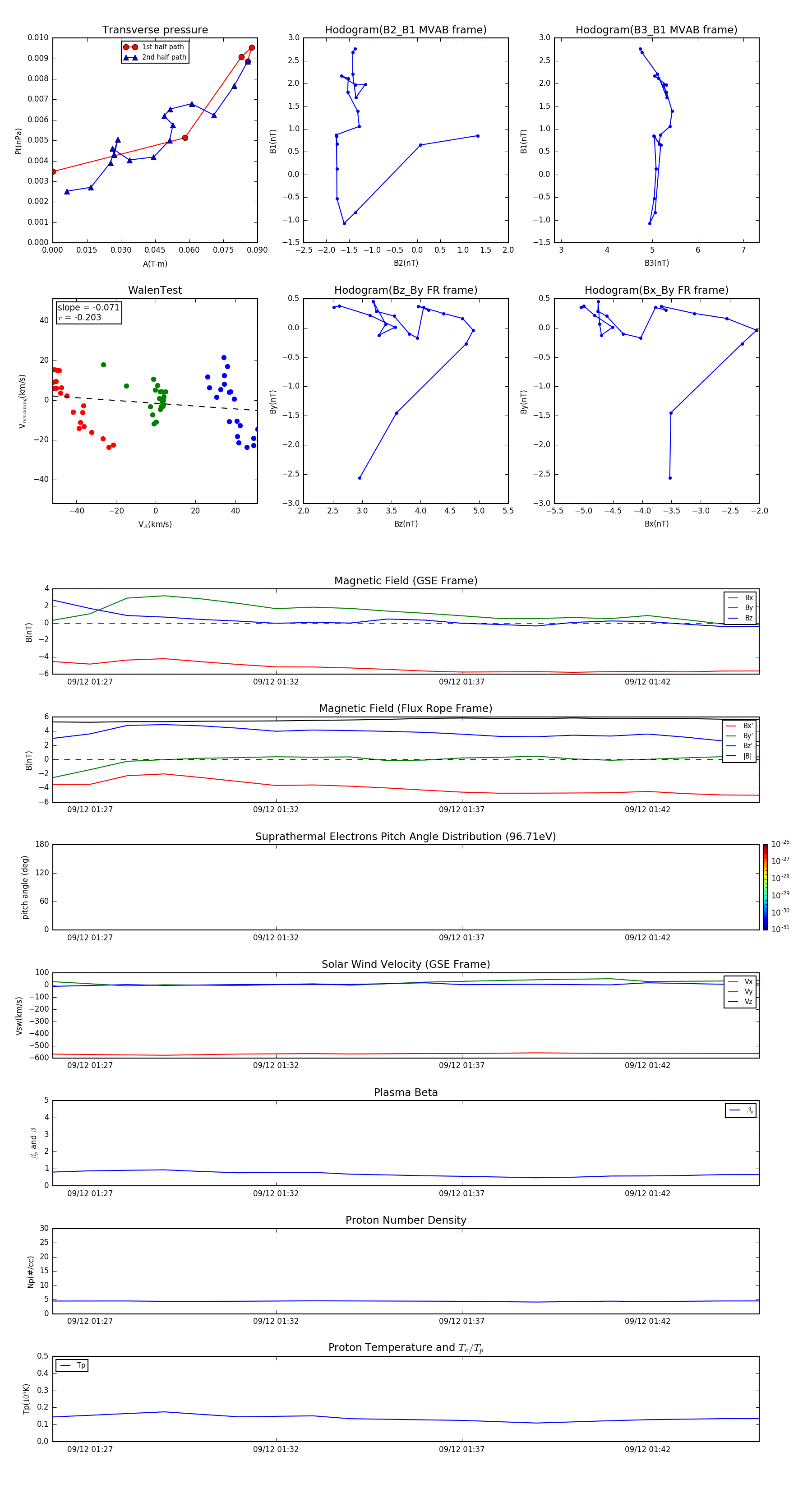This screenshot has width=812, height=1489.
Task: Click the "Proton Temperature and Te/Tp" title
Action: (x=406, y=1348)
